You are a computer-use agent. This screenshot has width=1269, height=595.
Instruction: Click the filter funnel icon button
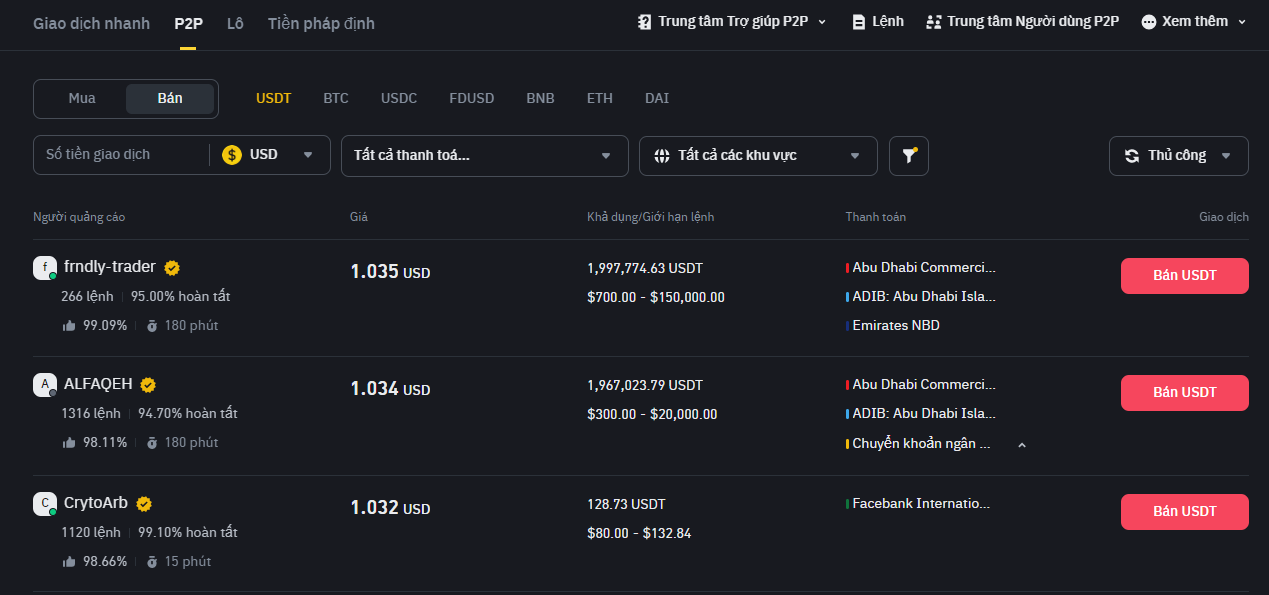point(908,156)
